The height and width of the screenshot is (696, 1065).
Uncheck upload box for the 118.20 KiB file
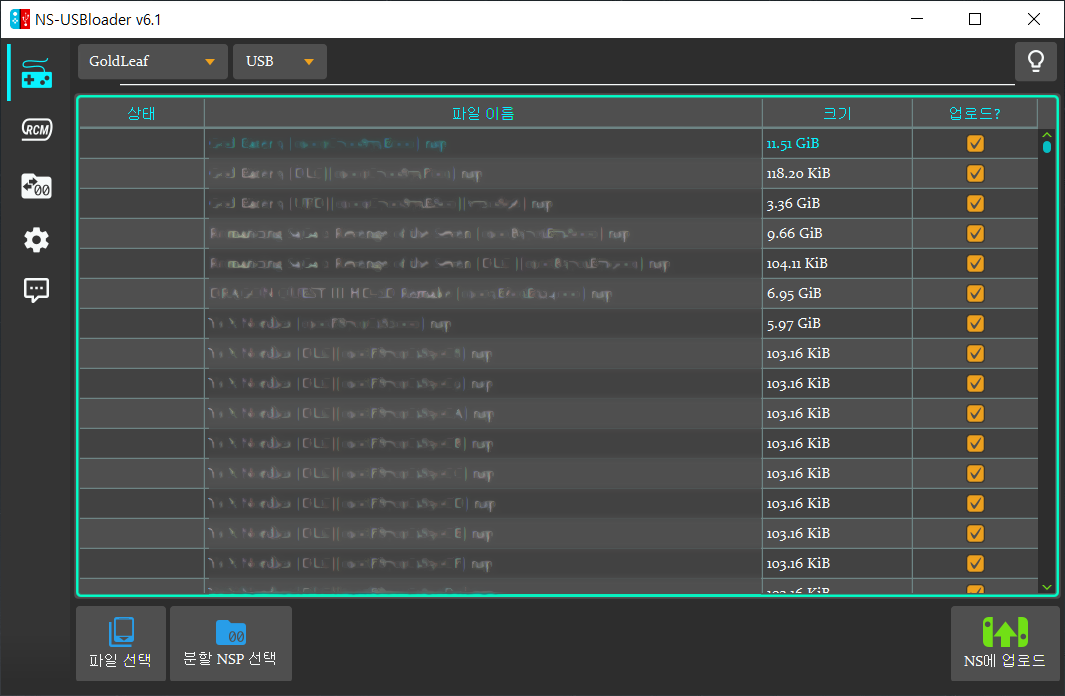point(975,173)
